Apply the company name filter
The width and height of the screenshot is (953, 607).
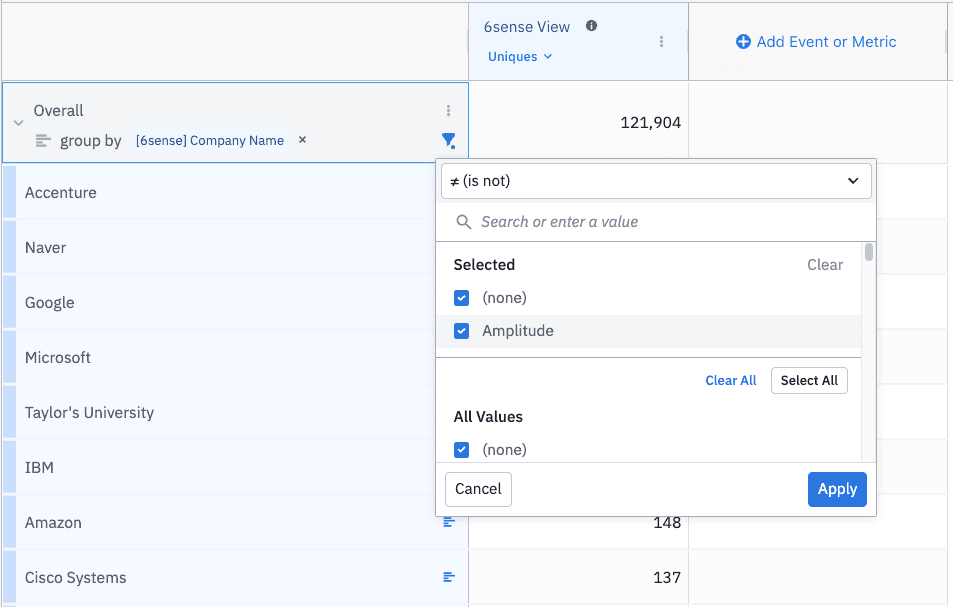pyautogui.click(x=837, y=489)
